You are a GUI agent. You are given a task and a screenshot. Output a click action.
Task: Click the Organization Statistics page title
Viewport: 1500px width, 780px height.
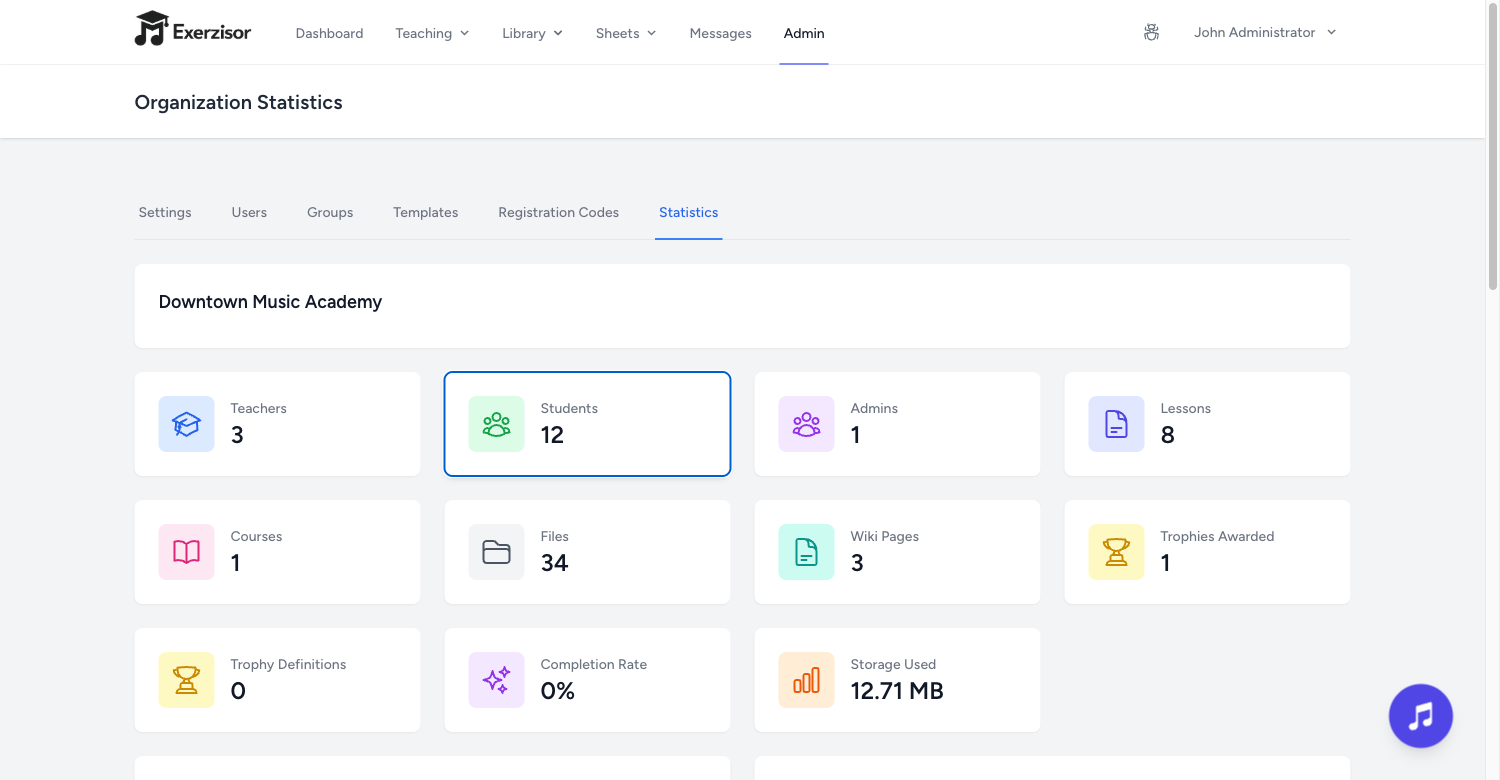click(x=238, y=102)
